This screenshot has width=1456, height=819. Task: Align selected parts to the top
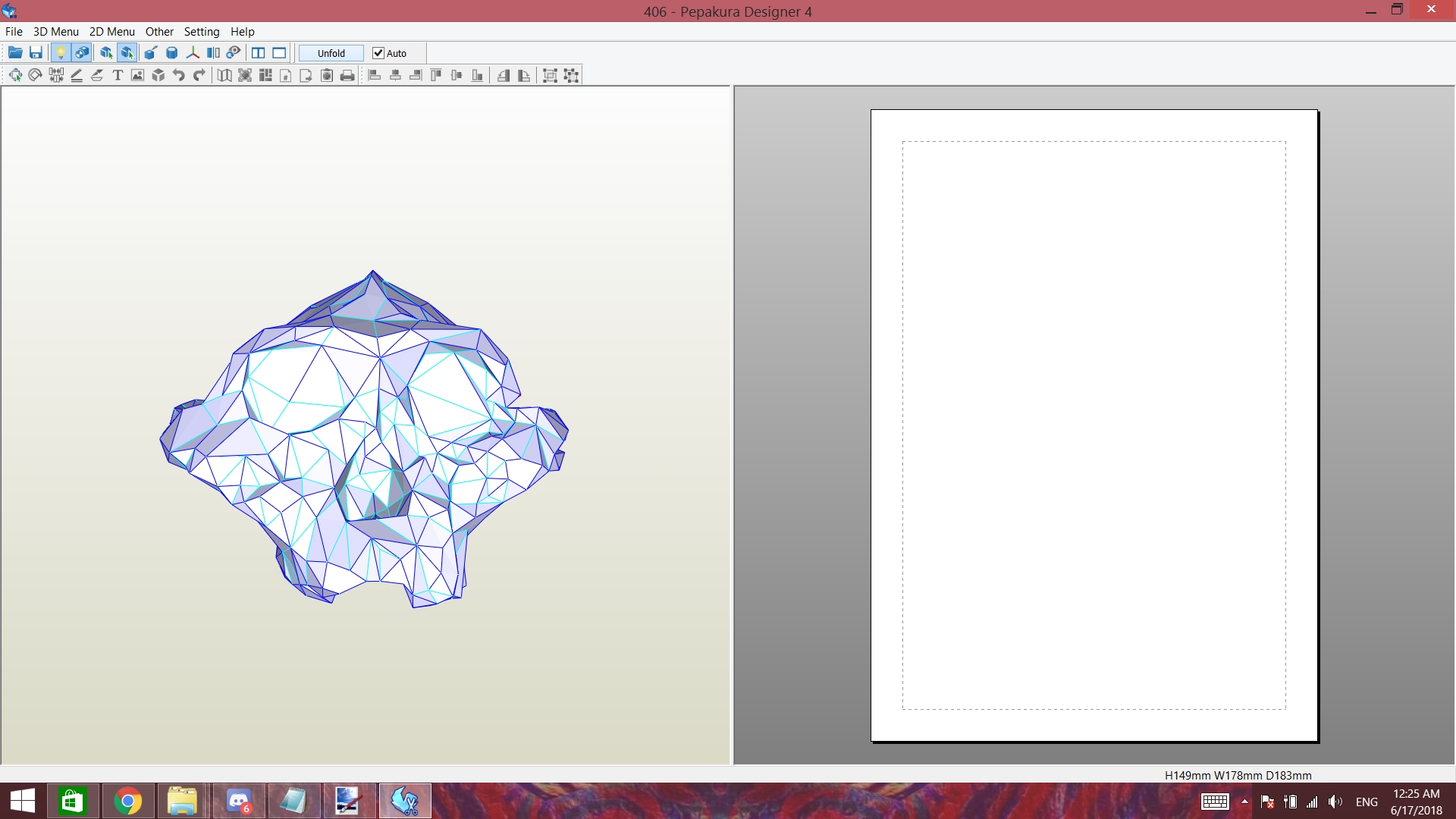pyautogui.click(x=436, y=75)
